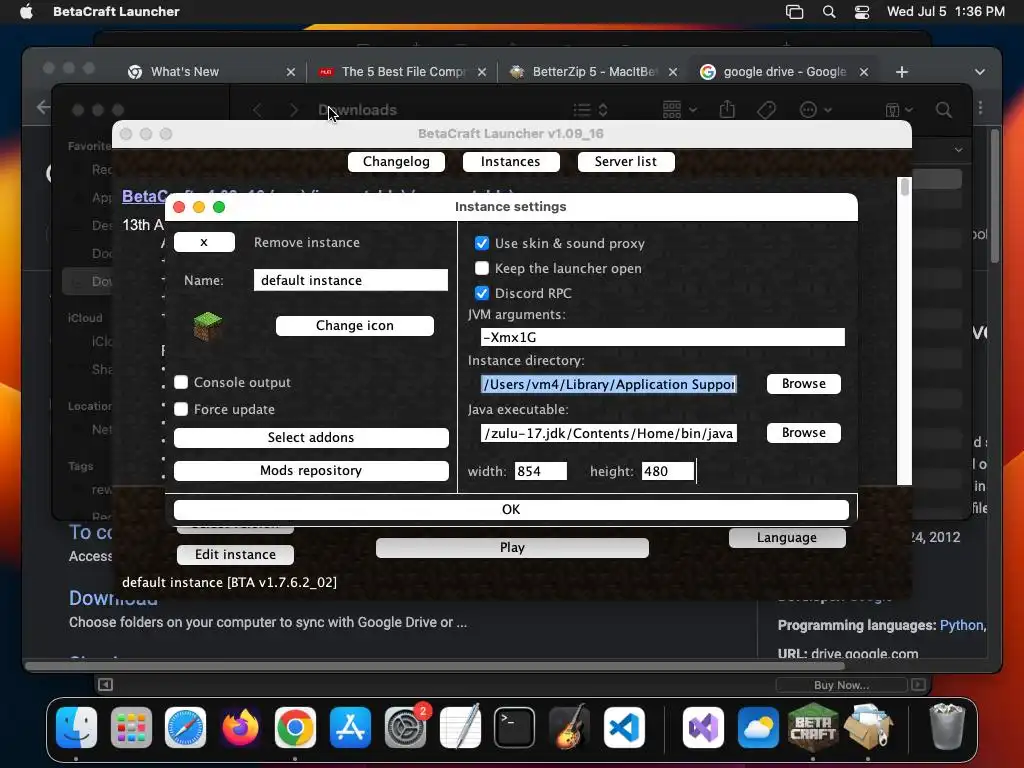Viewport: 1024px width, 768px height.
Task: Click the width input field
Action: coord(541,471)
